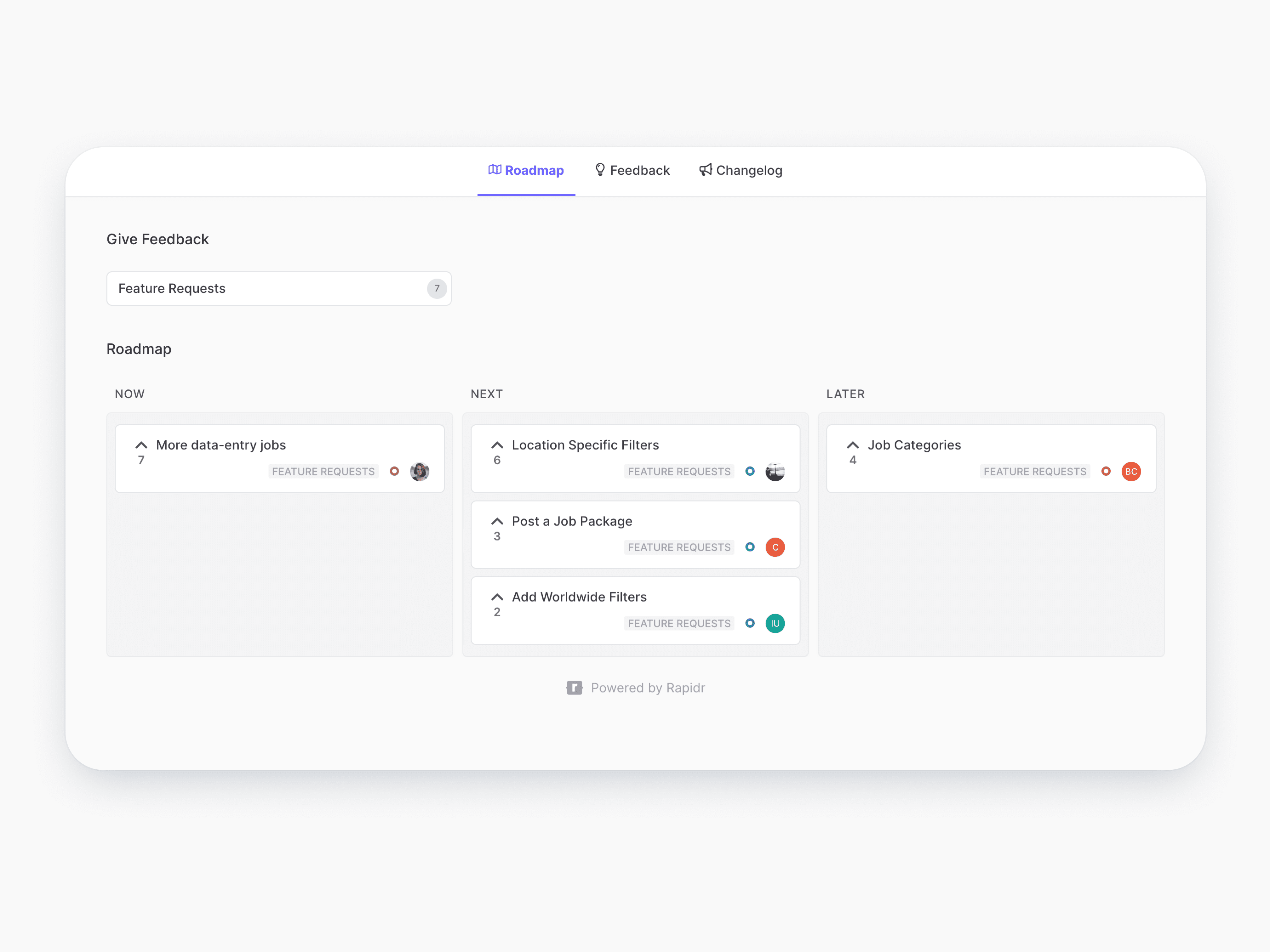Open the BC avatar on Job Categories card
Image resolution: width=1270 pixels, height=952 pixels.
coord(1131,471)
